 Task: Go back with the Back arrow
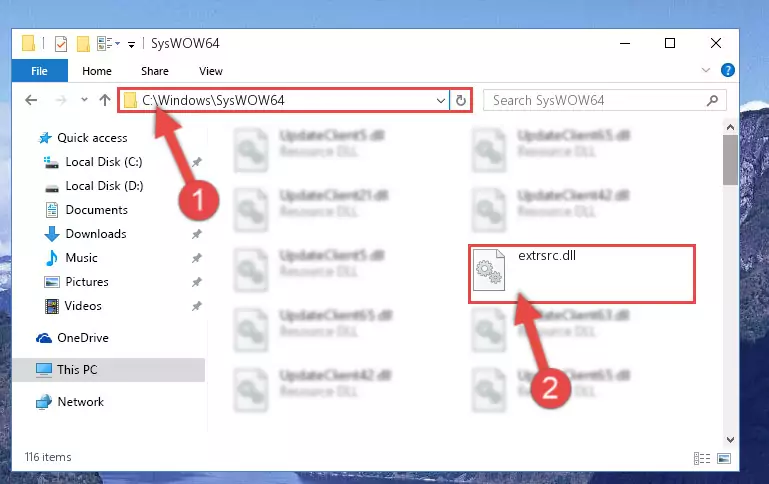(31, 100)
